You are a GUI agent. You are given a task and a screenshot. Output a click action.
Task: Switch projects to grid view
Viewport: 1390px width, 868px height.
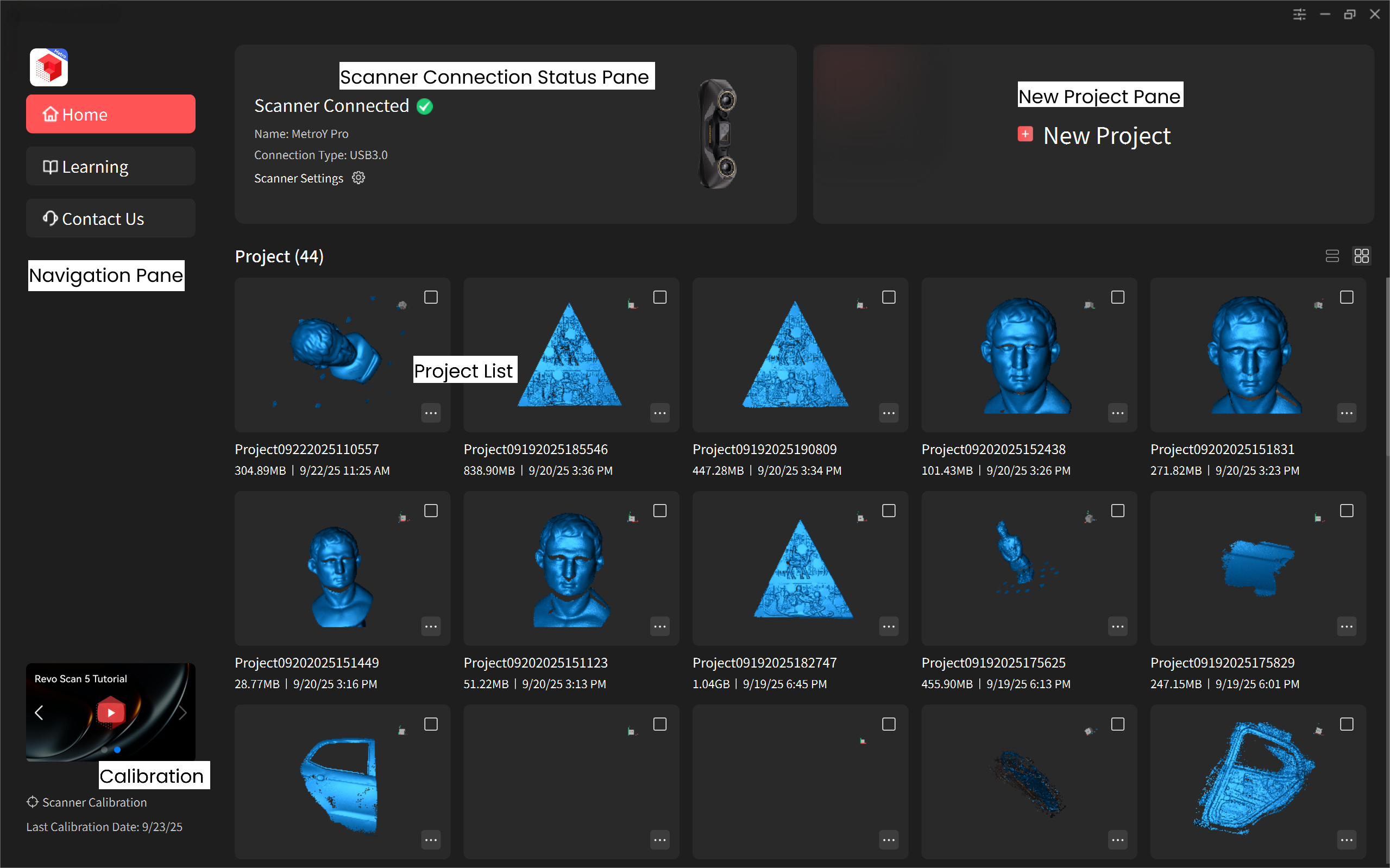pyautogui.click(x=1361, y=256)
